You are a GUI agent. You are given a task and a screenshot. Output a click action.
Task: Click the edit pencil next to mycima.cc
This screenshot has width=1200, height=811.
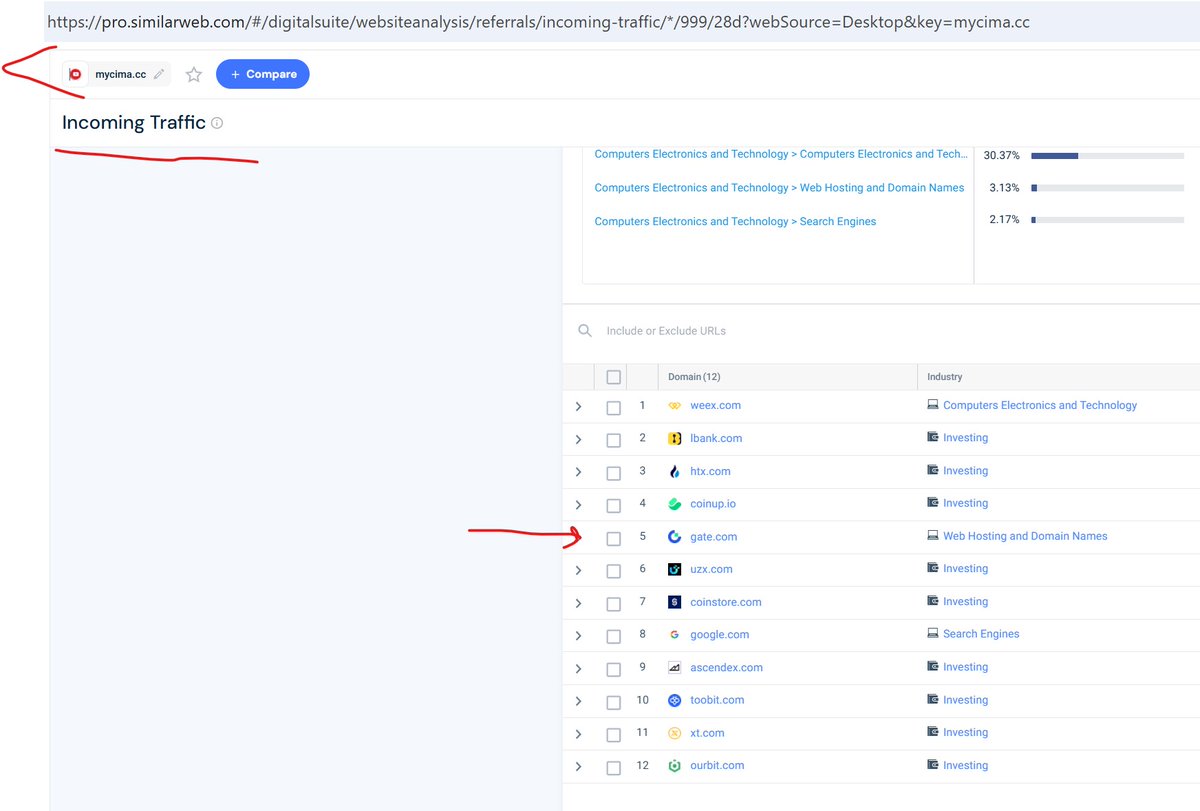[x=158, y=74]
